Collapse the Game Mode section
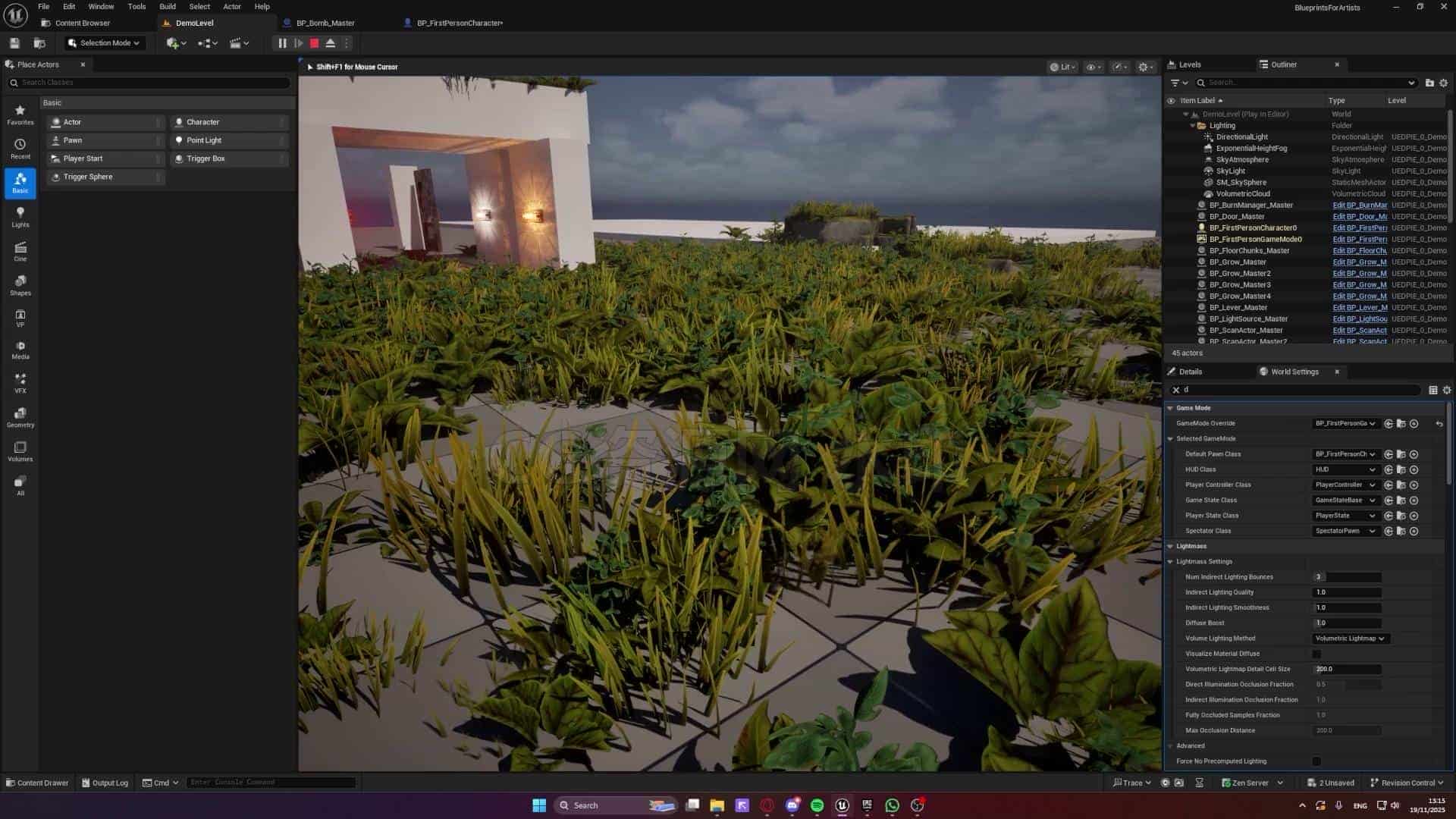 coord(1170,408)
